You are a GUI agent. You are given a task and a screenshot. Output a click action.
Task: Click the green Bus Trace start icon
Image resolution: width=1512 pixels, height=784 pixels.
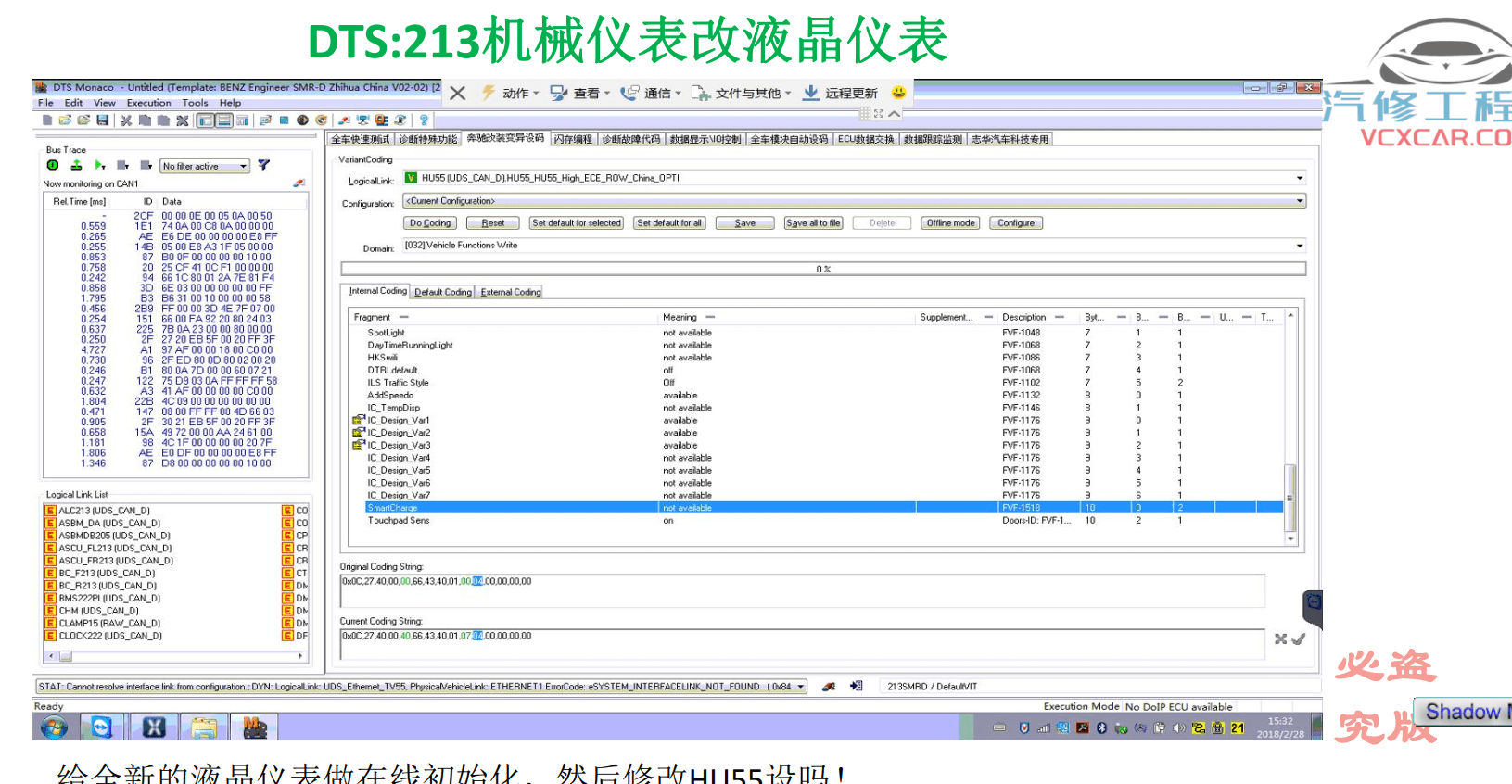pyautogui.click(x=53, y=165)
